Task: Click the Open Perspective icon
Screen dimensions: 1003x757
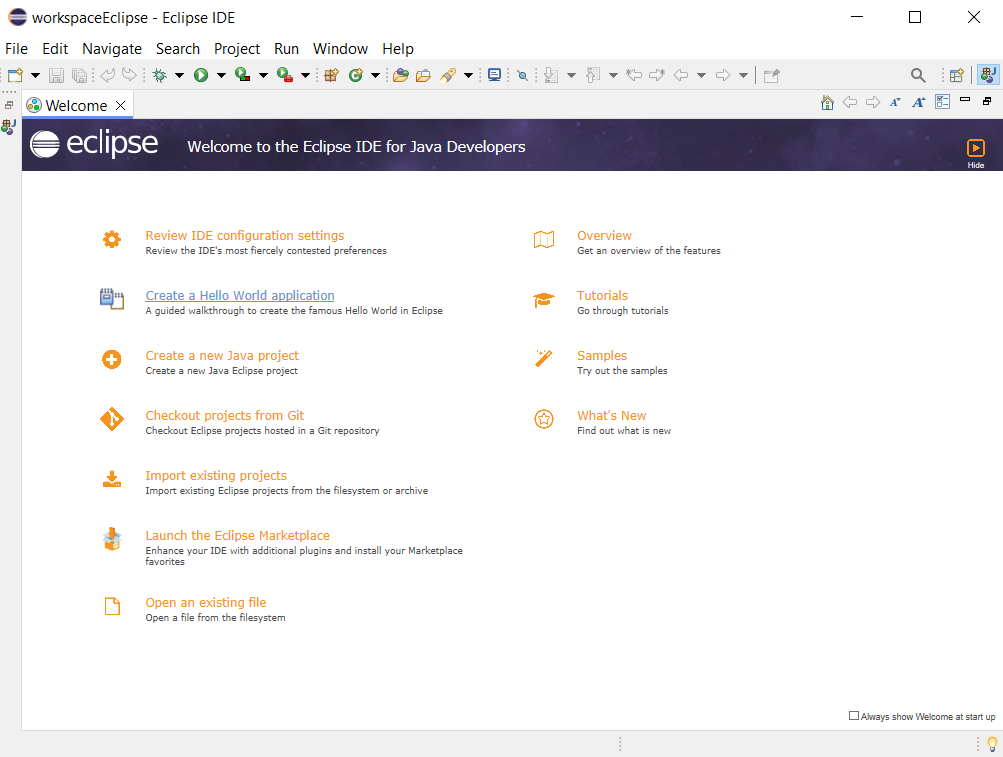Action: [957, 75]
